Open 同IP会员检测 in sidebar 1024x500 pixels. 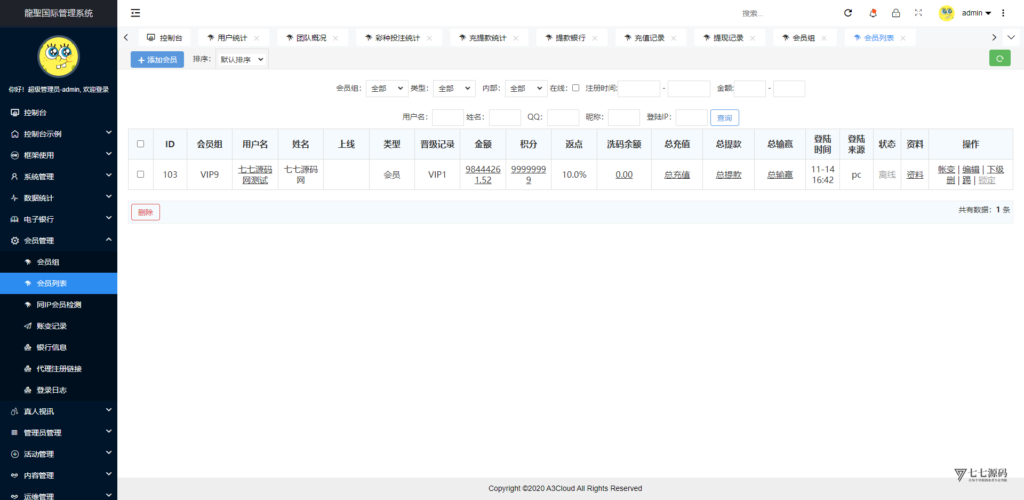59,304
